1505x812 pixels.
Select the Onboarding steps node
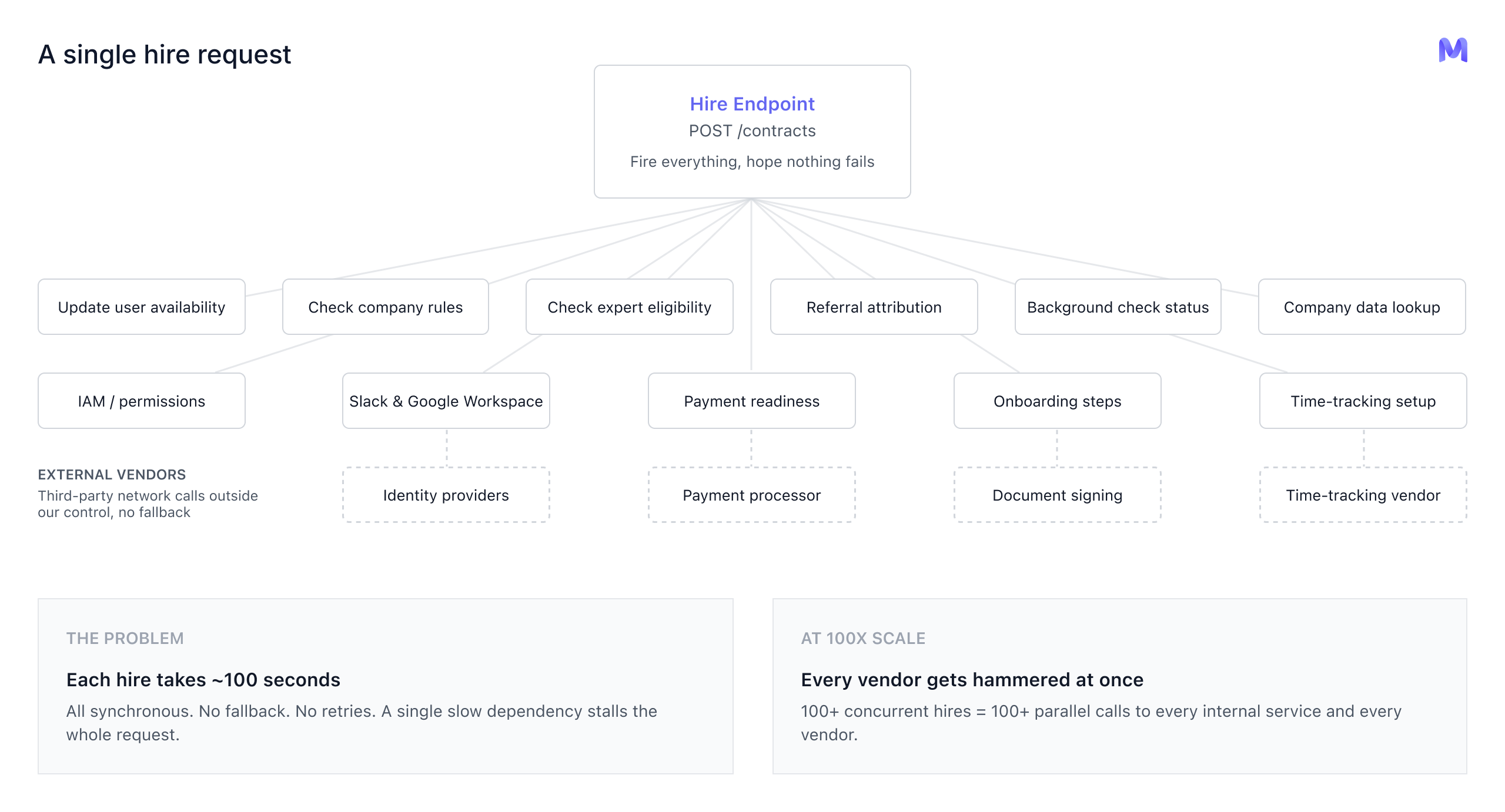[x=1057, y=401]
